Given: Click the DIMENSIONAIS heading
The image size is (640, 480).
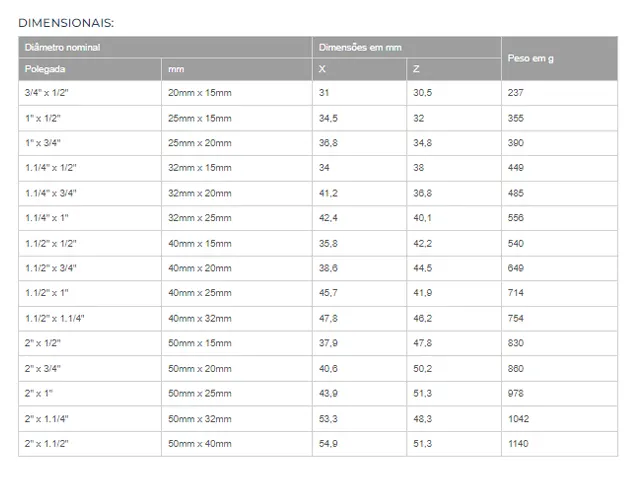Looking at the screenshot, I should coord(66,23).
